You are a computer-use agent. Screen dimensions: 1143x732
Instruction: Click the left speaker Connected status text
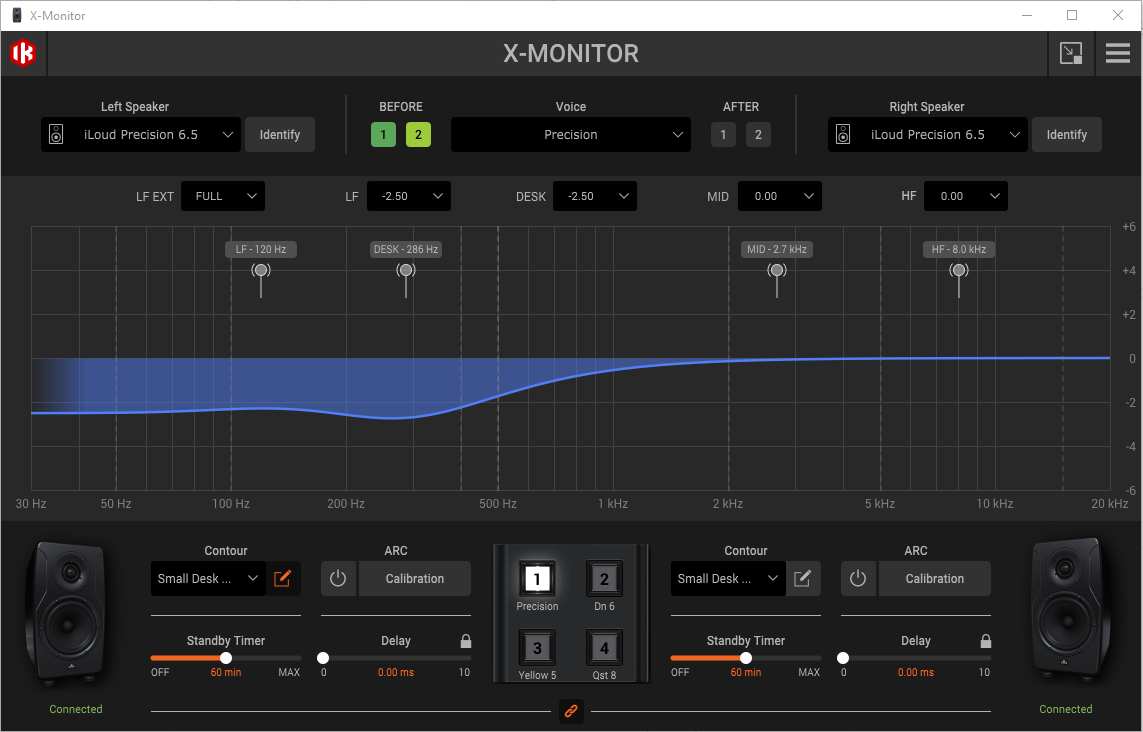[x=76, y=709]
